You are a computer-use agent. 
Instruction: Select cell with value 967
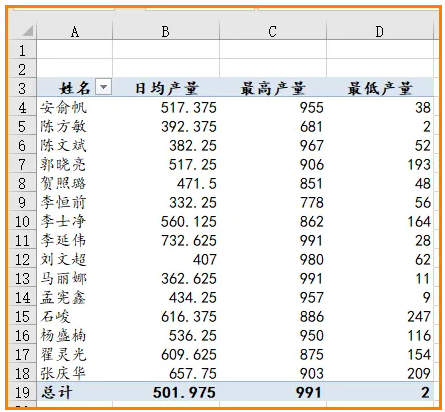click(273, 145)
